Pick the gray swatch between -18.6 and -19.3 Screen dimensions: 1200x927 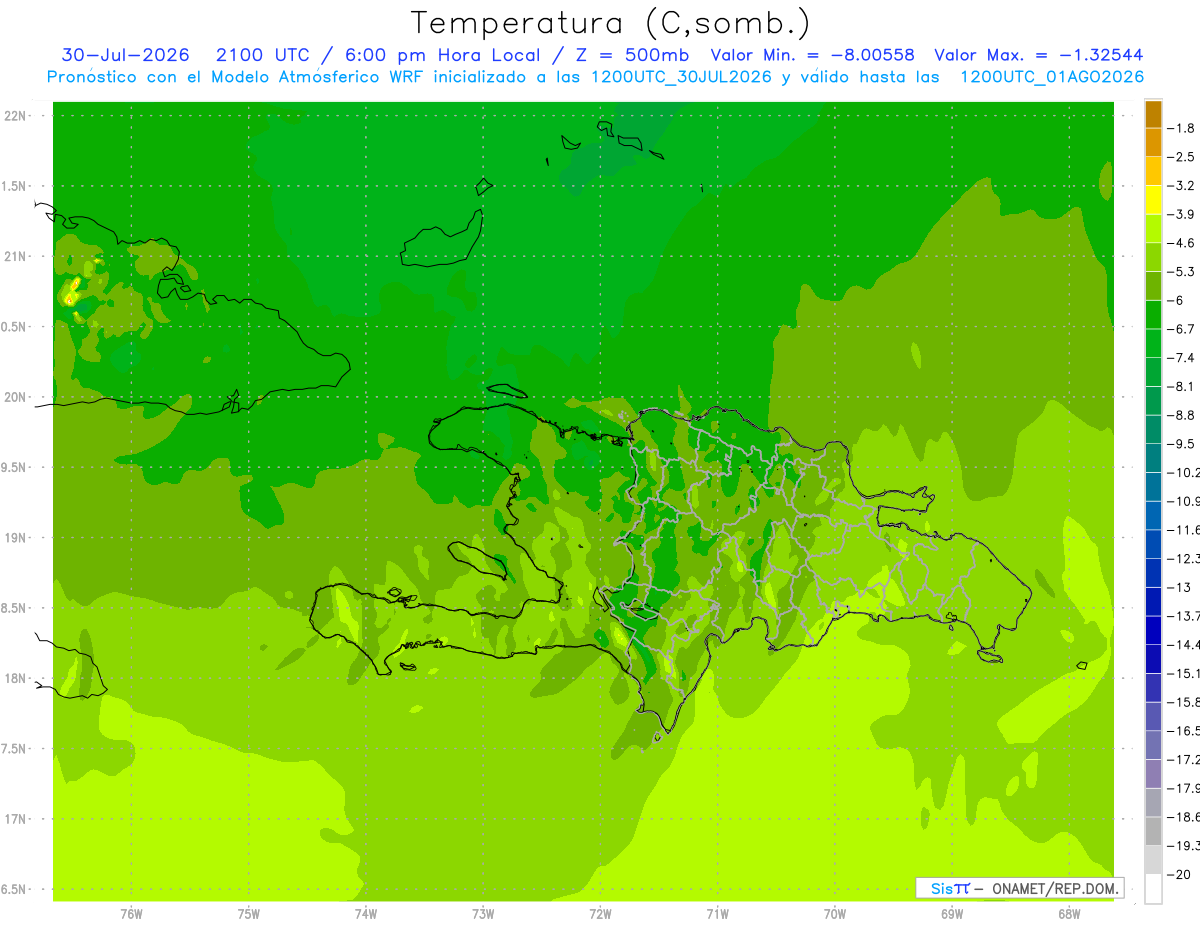(1153, 831)
